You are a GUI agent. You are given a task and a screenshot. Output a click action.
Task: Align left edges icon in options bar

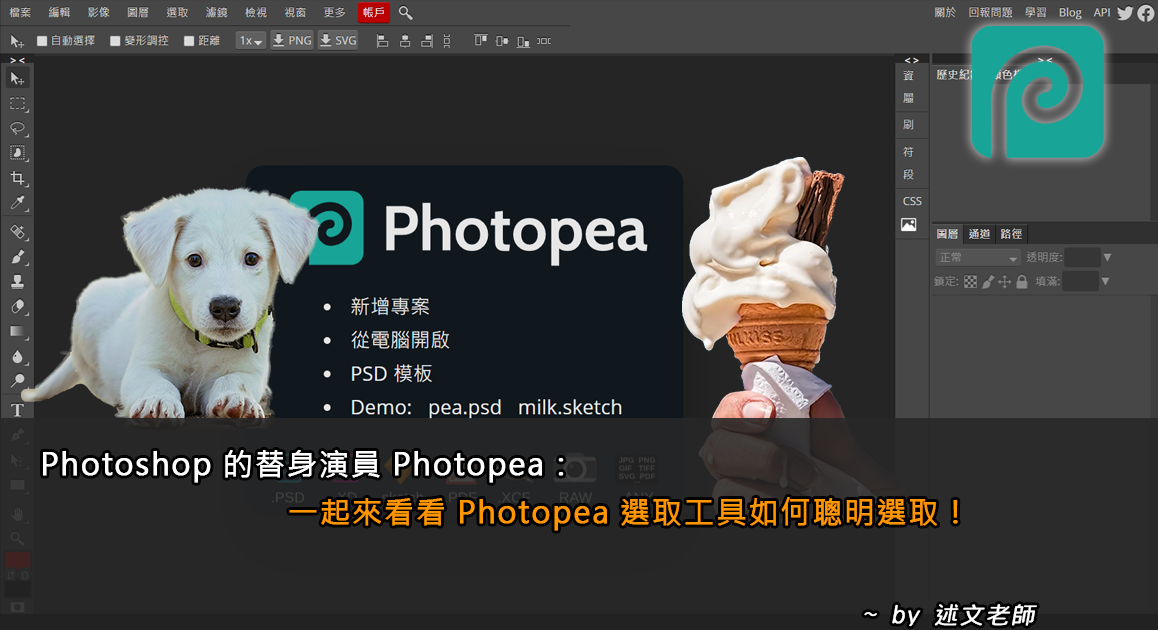tap(383, 41)
